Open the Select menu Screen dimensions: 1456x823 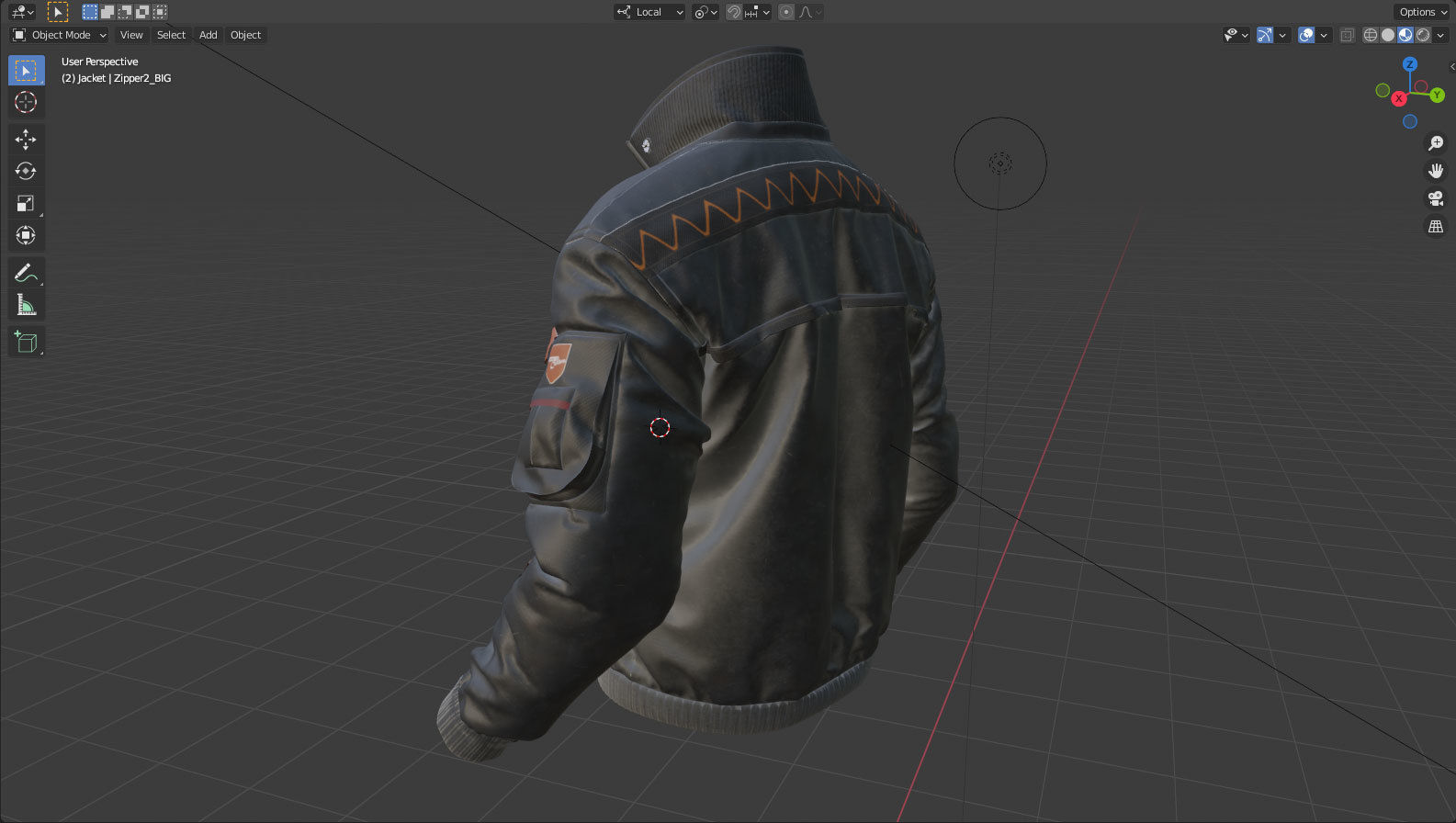171,35
